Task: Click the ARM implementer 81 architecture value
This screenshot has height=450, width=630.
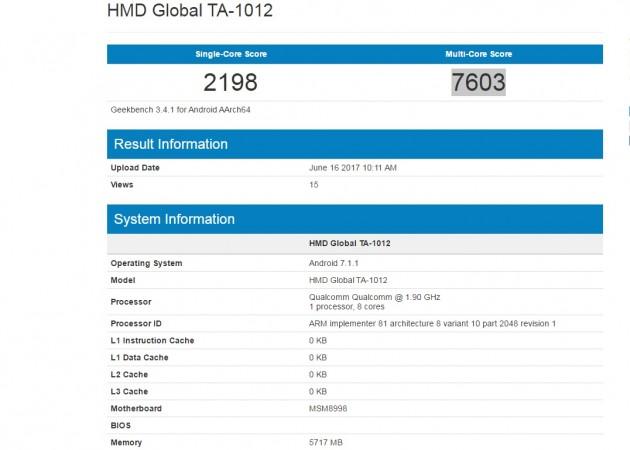Action: 432,323
